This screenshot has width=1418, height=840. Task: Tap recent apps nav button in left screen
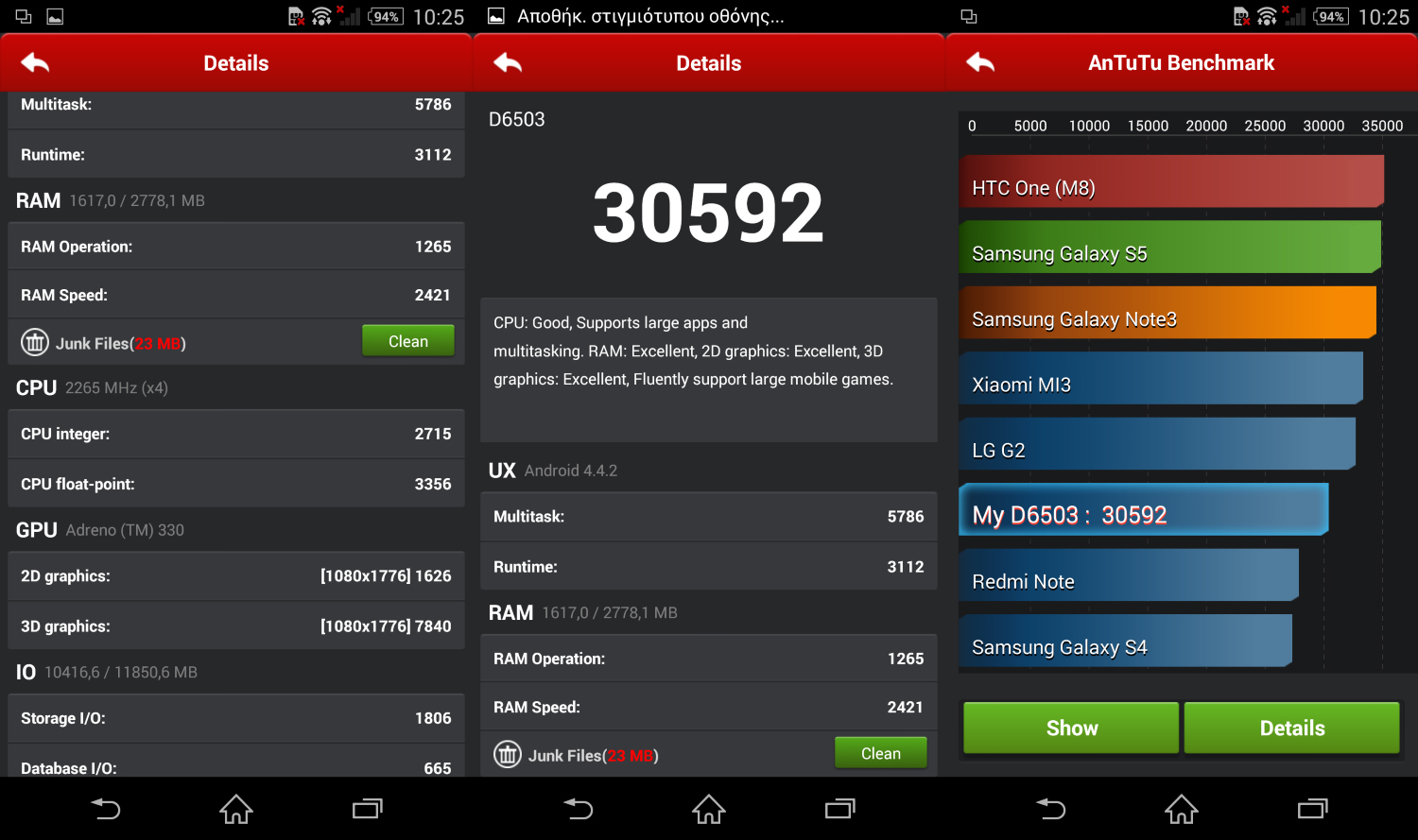click(367, 809)
